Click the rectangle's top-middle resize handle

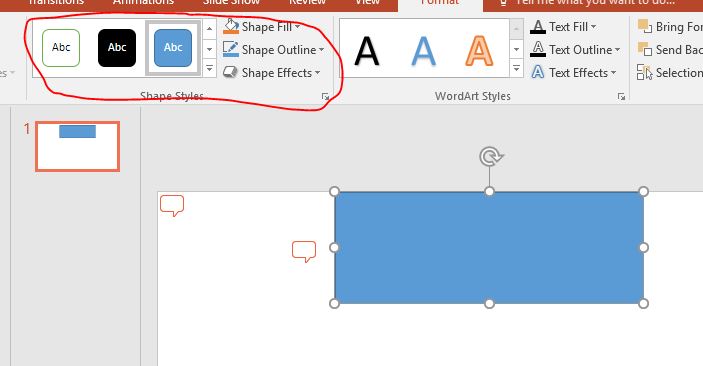coord(490,192)
